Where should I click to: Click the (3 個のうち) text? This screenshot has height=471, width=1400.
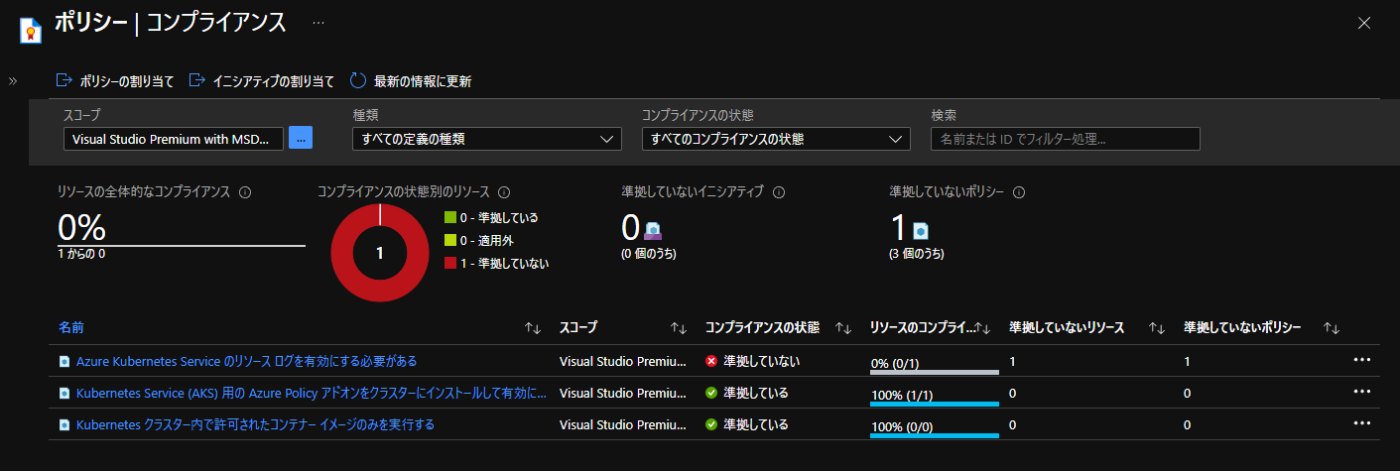[916, 254]
